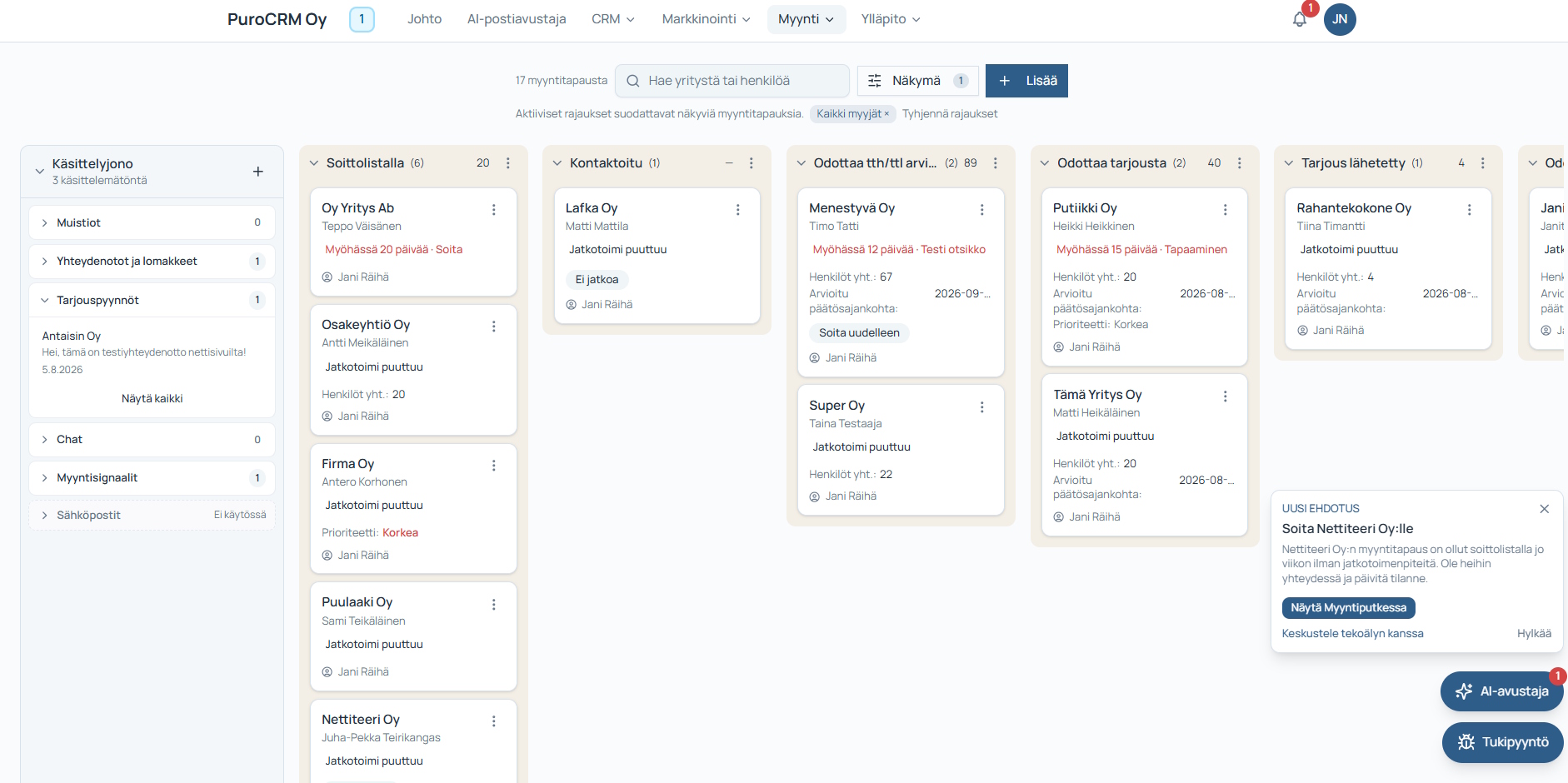The height and width of the screenshot is (783, 1568).
Task: Open Nettiteeri Oy card options
Action: [x=494, y=721]
